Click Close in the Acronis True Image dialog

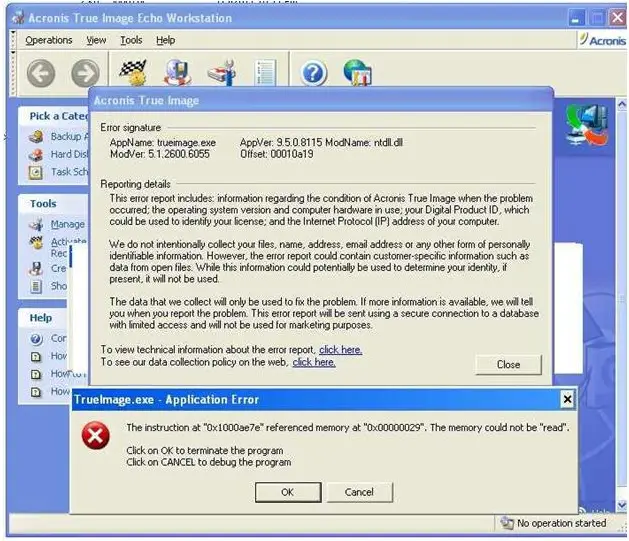(508, 365)
